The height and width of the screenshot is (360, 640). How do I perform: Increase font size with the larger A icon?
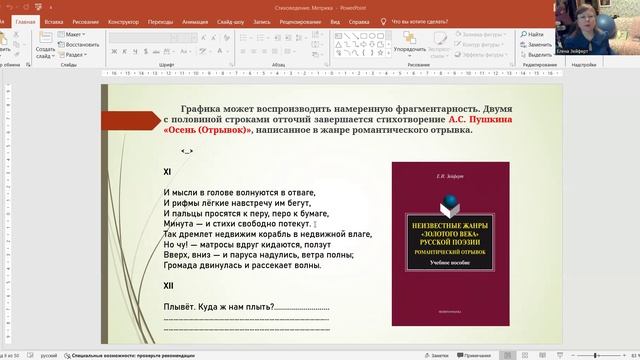coord(203,38)
